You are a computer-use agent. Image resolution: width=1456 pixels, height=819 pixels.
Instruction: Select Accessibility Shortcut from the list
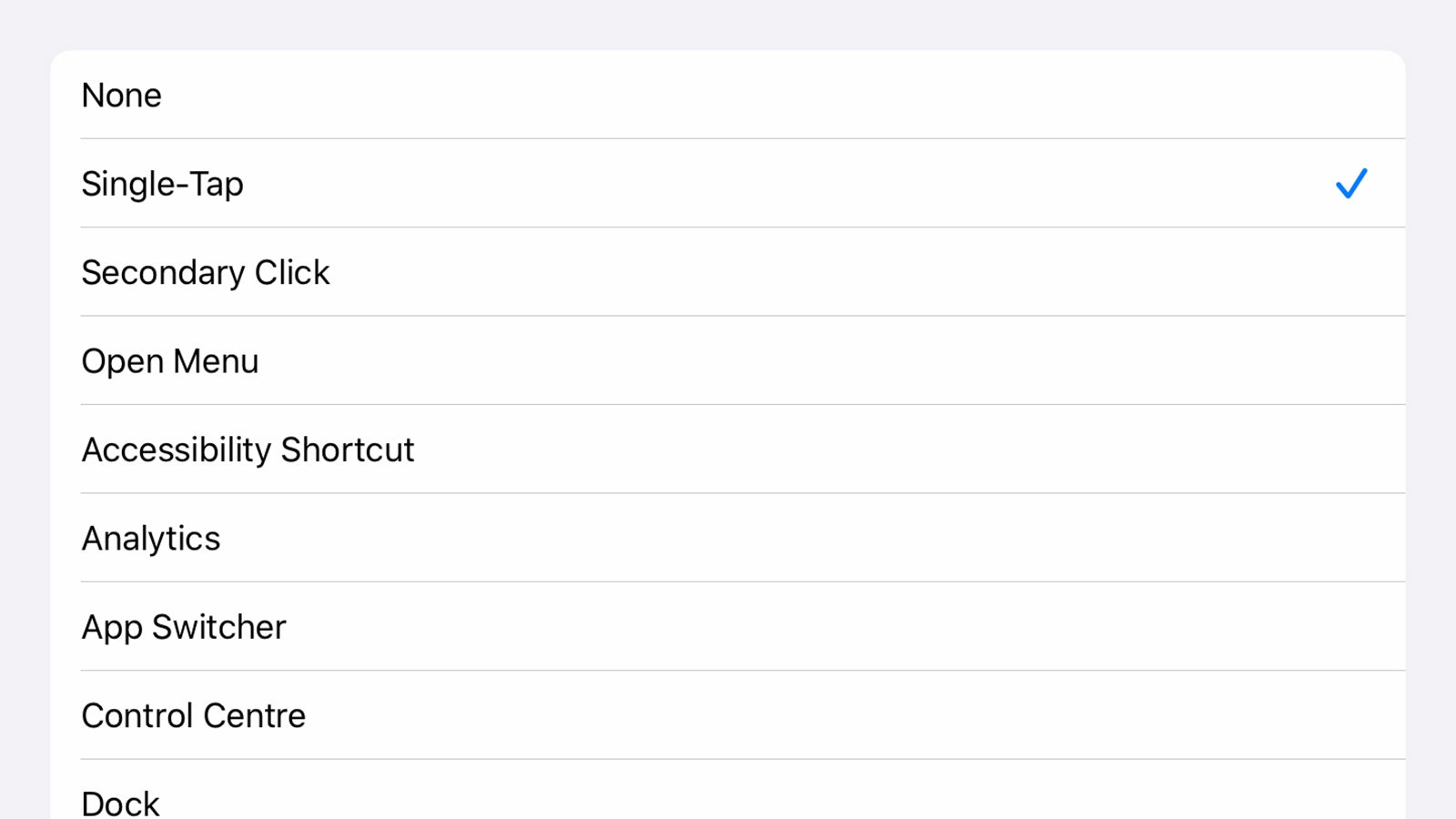tap(728, 450)
